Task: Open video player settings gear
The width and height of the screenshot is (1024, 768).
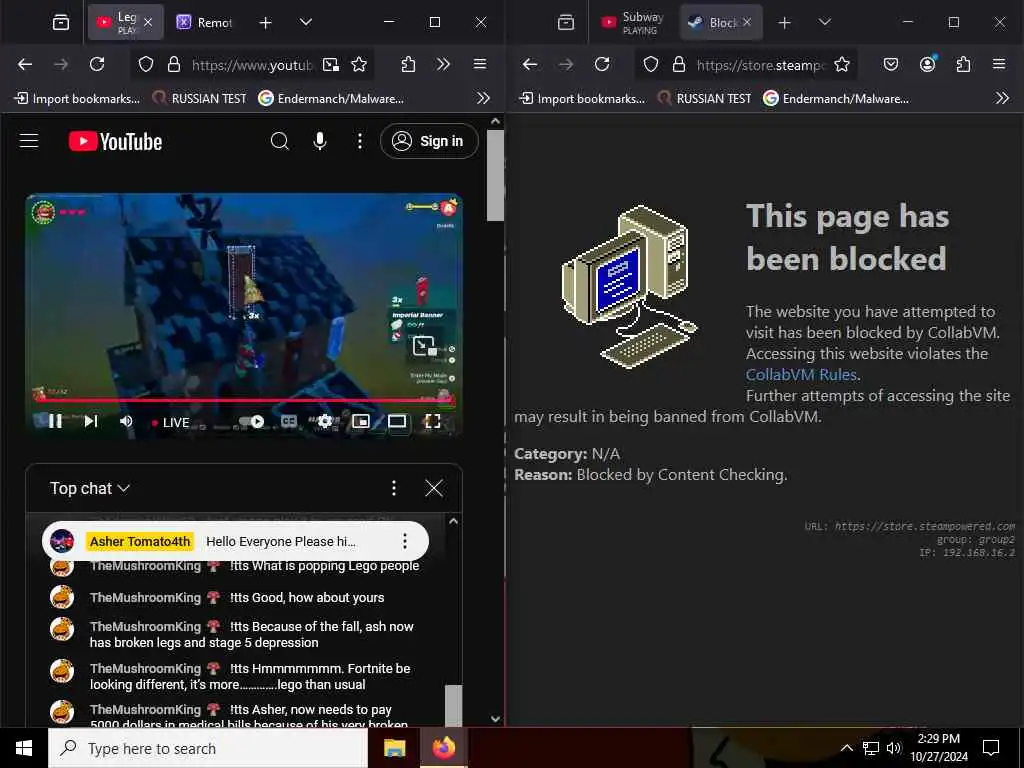Action: click(x=325, y=422)
